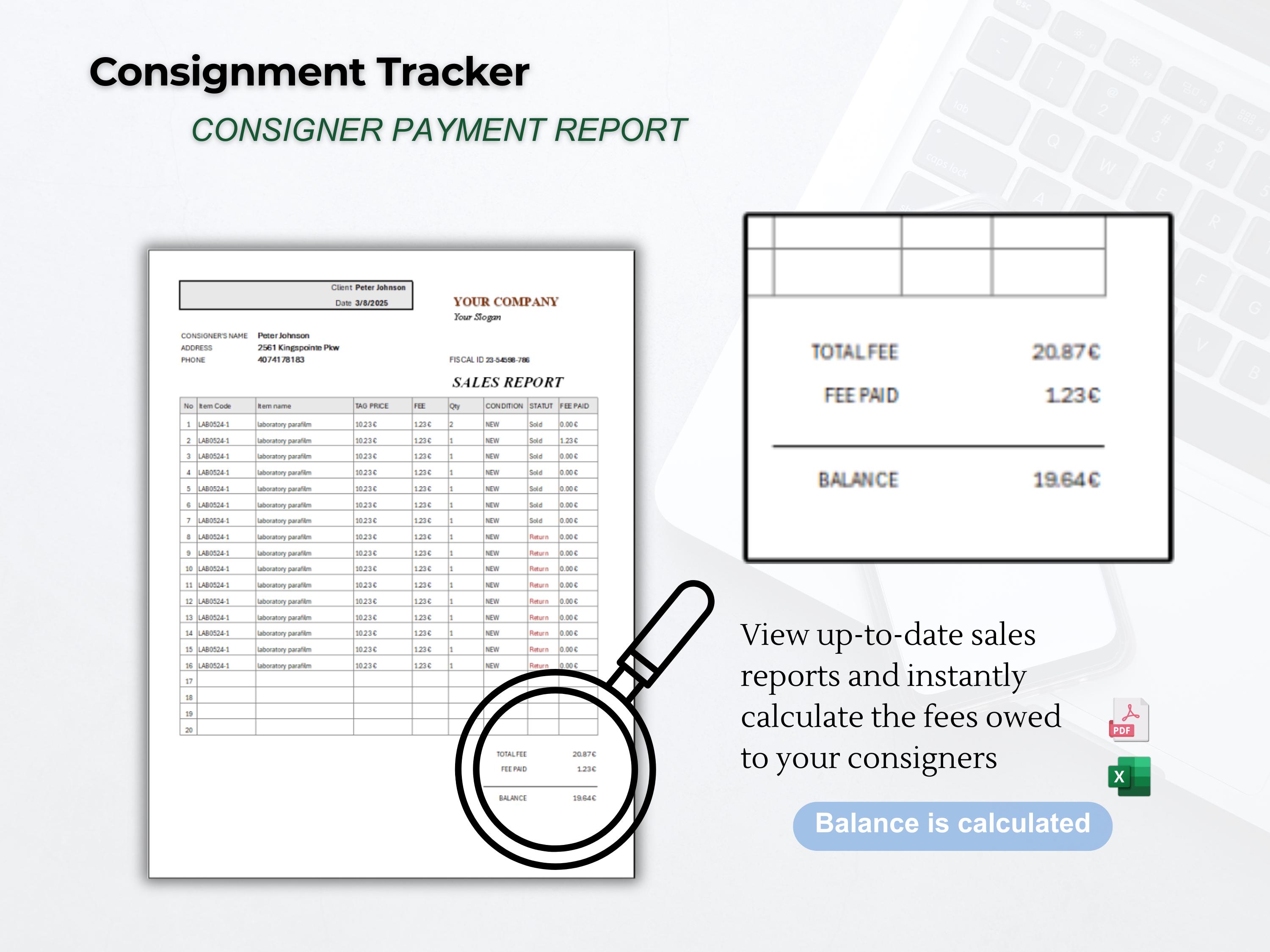Click the 'Sold' status in row 7
Image resolution: width=1270 pixels, height=952 pixels.
536,521
